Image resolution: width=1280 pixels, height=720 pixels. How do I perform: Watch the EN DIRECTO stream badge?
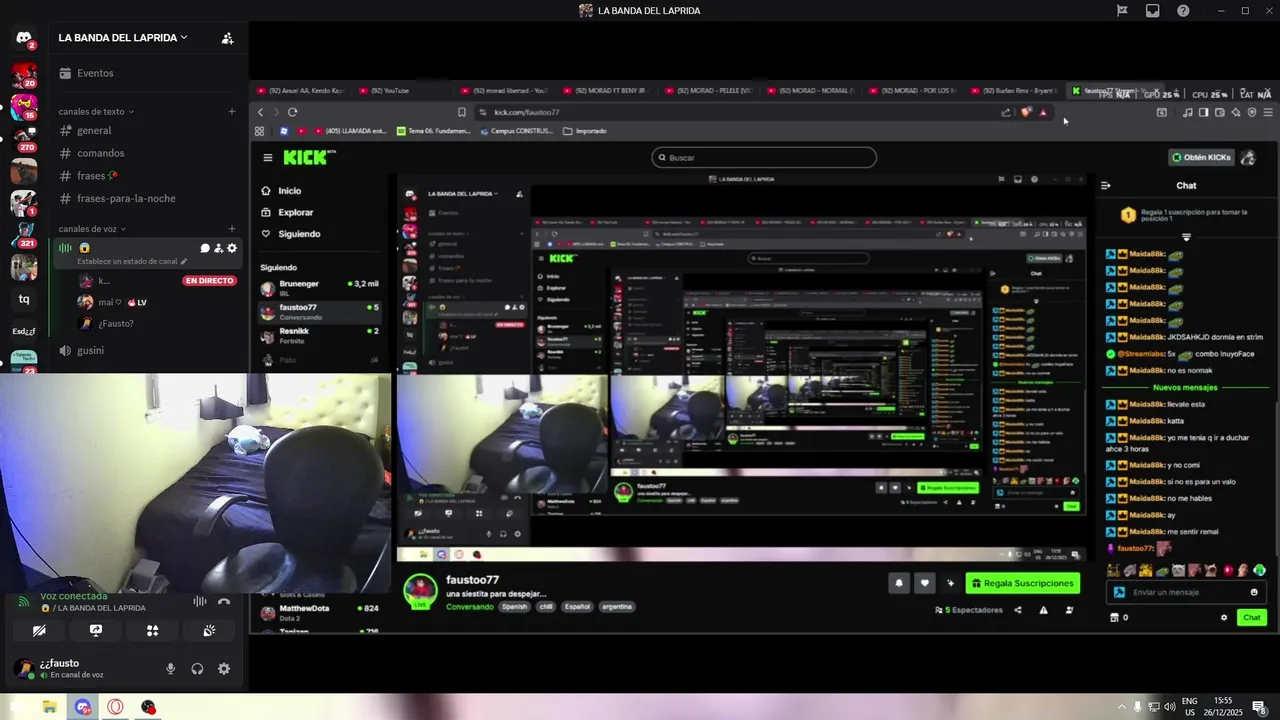pyautogui.click(x=209, y=281)
